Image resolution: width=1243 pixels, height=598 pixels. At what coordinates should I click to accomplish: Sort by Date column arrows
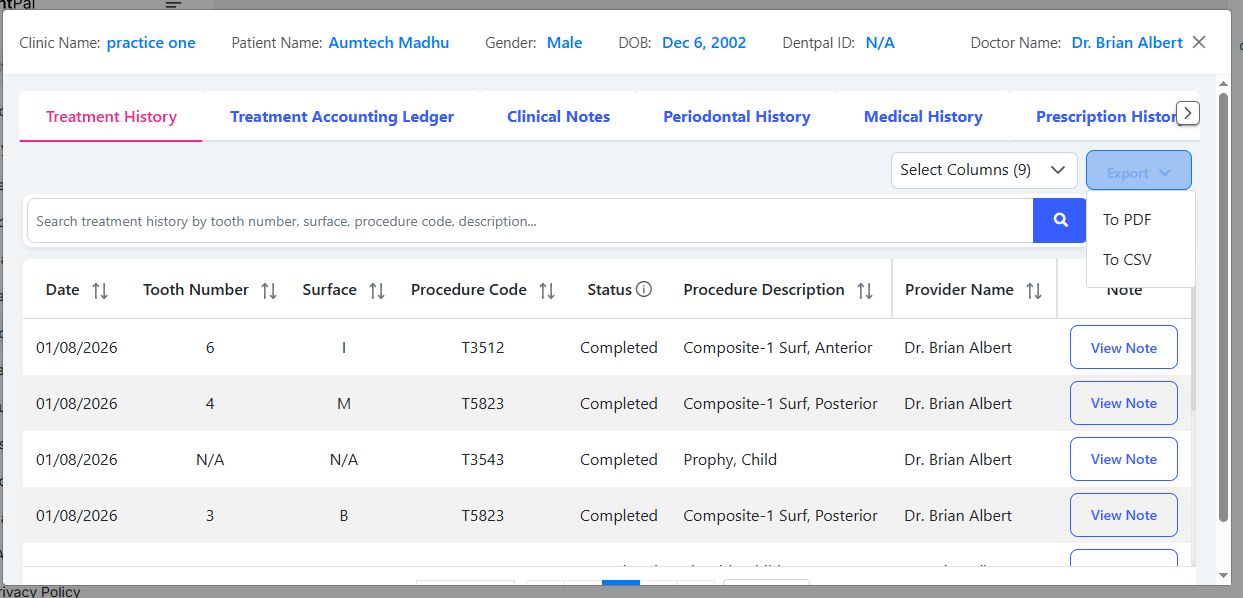[100, 291]
